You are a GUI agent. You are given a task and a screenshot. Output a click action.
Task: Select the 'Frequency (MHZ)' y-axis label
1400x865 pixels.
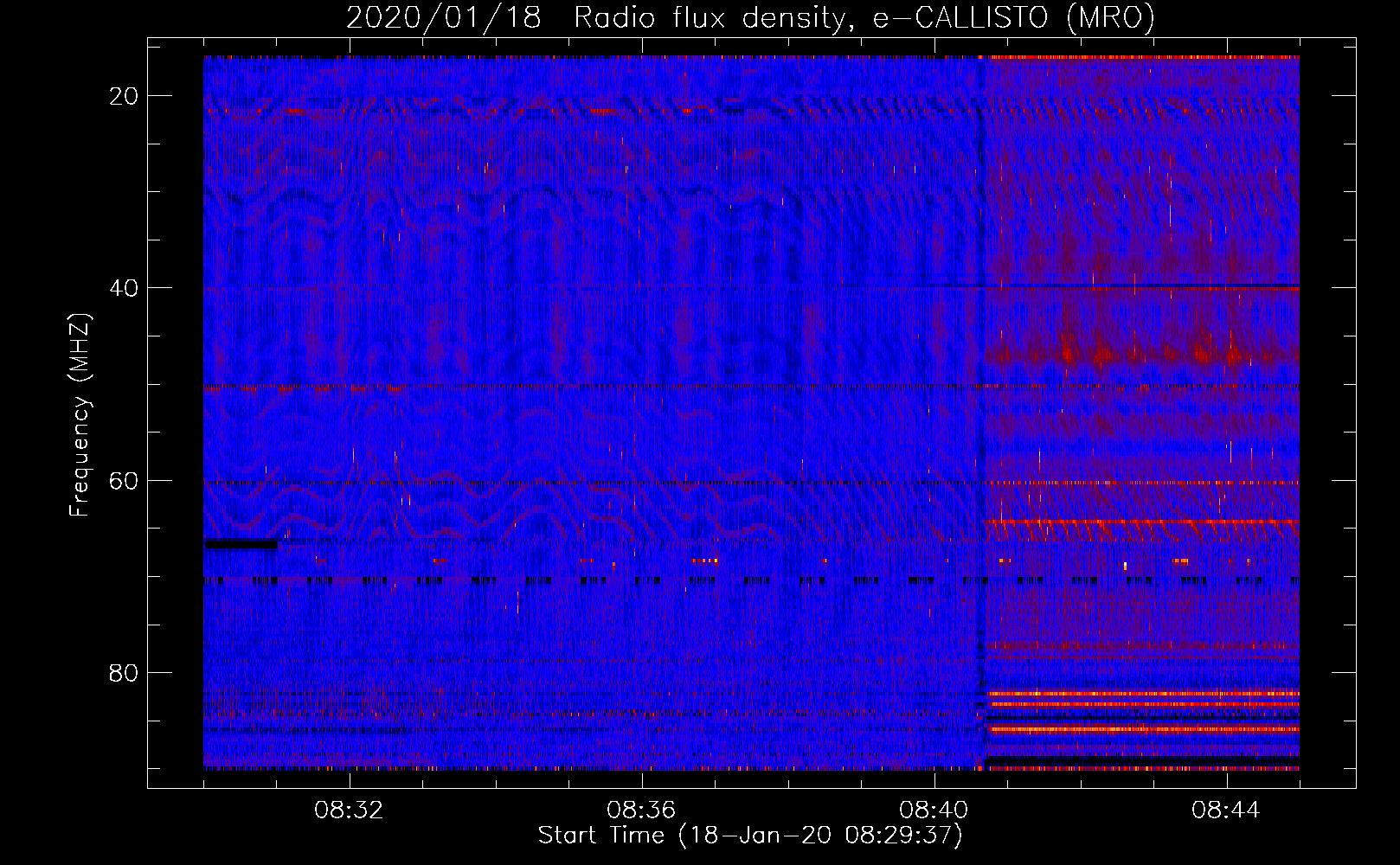coord(80,414)
